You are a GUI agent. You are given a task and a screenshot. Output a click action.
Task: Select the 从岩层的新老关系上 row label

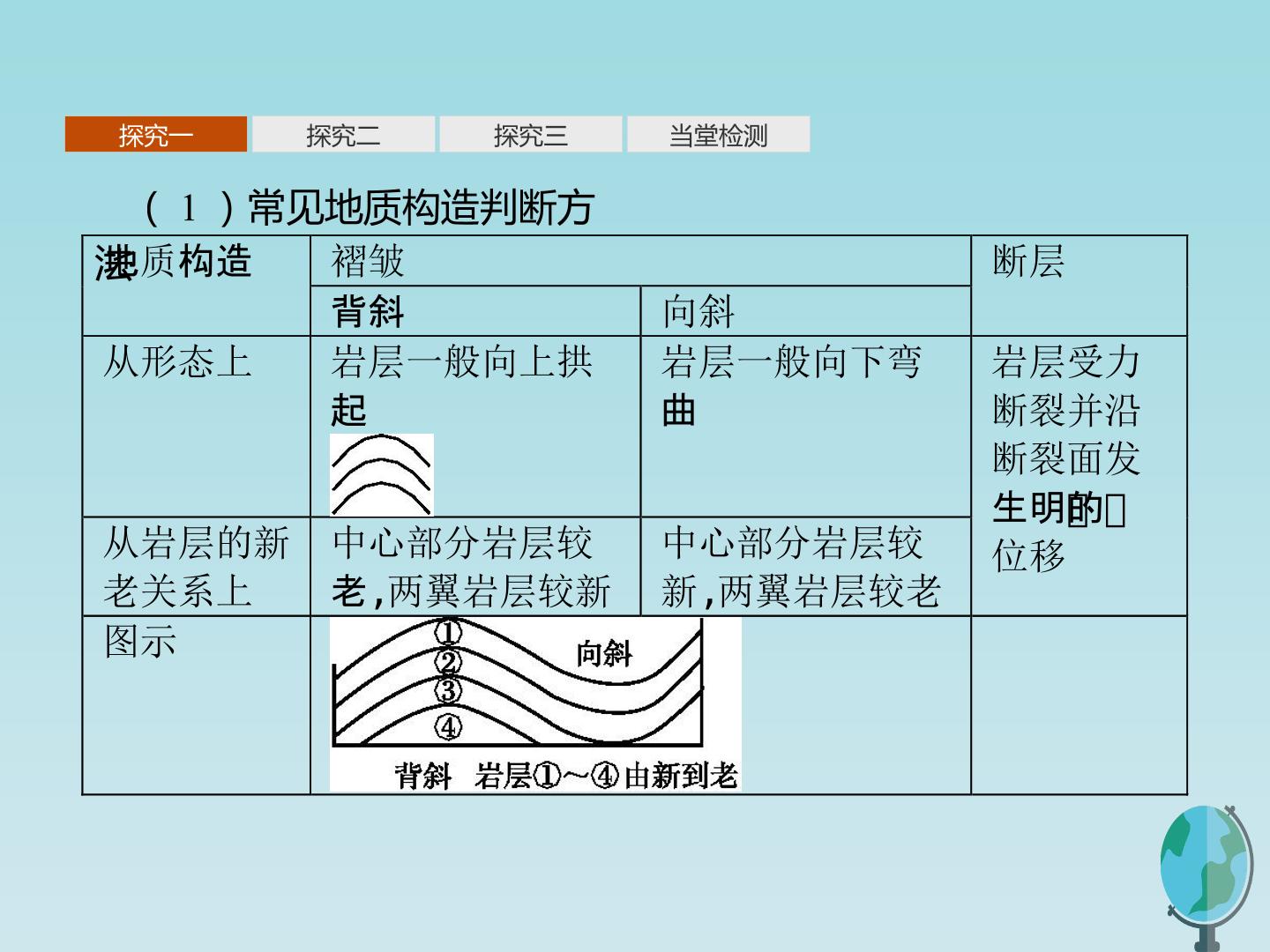(197, 567)
